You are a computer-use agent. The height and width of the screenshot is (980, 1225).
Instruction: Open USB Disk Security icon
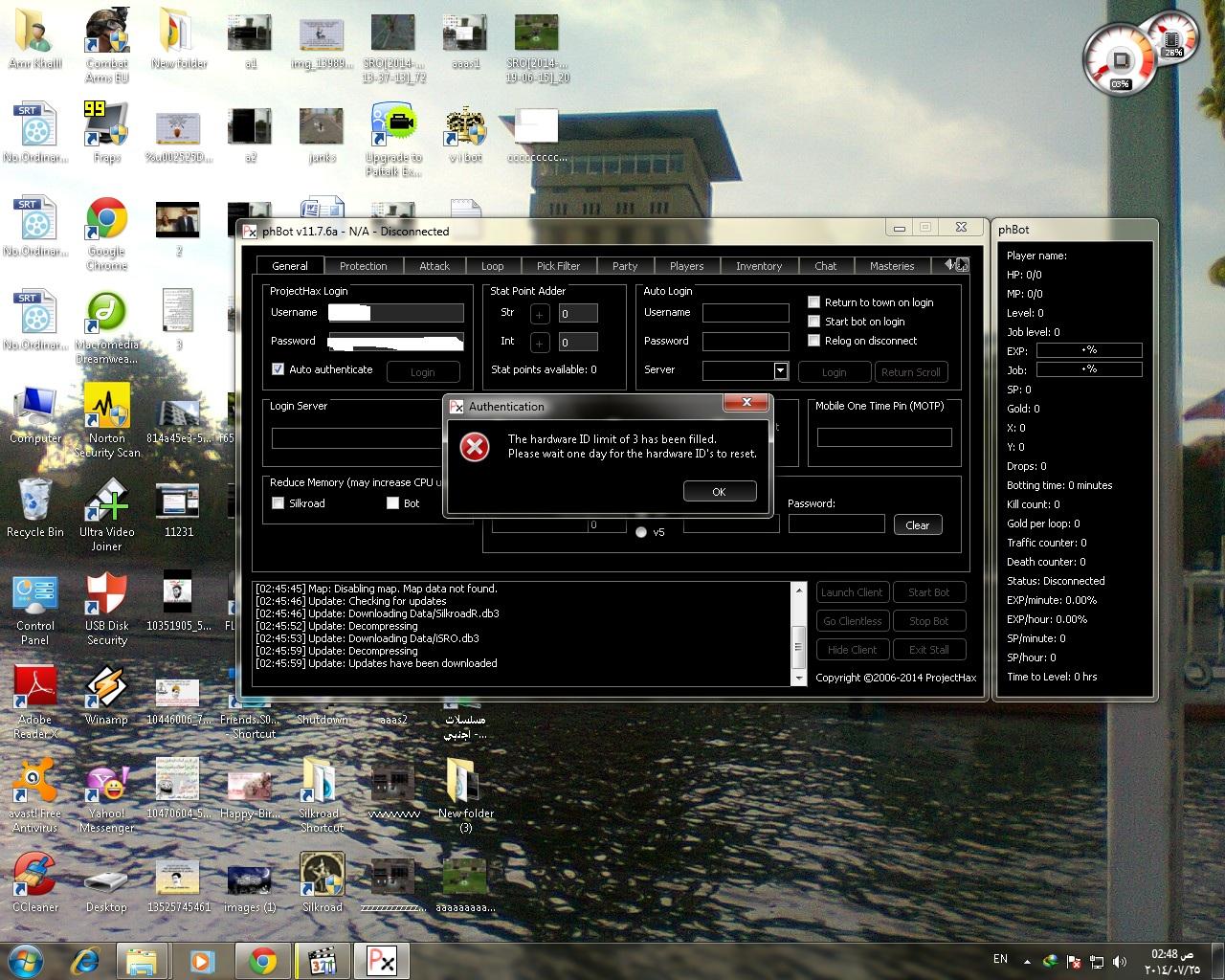(x=106, y=609)
